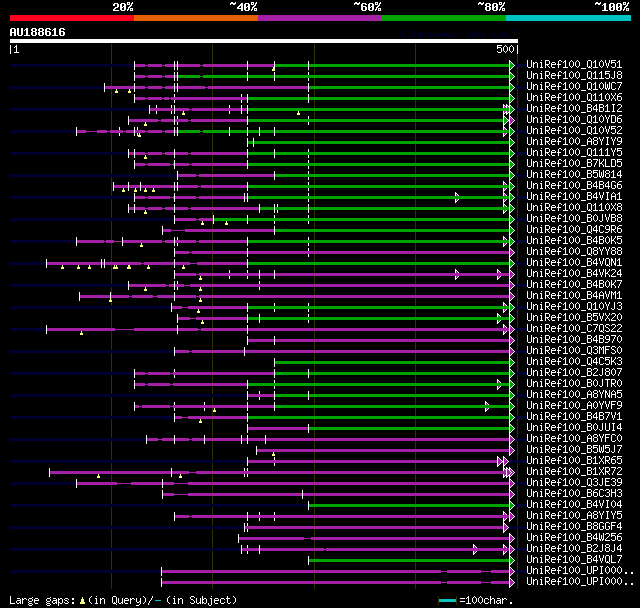Select the AU188616 query name

click(38, 32)
